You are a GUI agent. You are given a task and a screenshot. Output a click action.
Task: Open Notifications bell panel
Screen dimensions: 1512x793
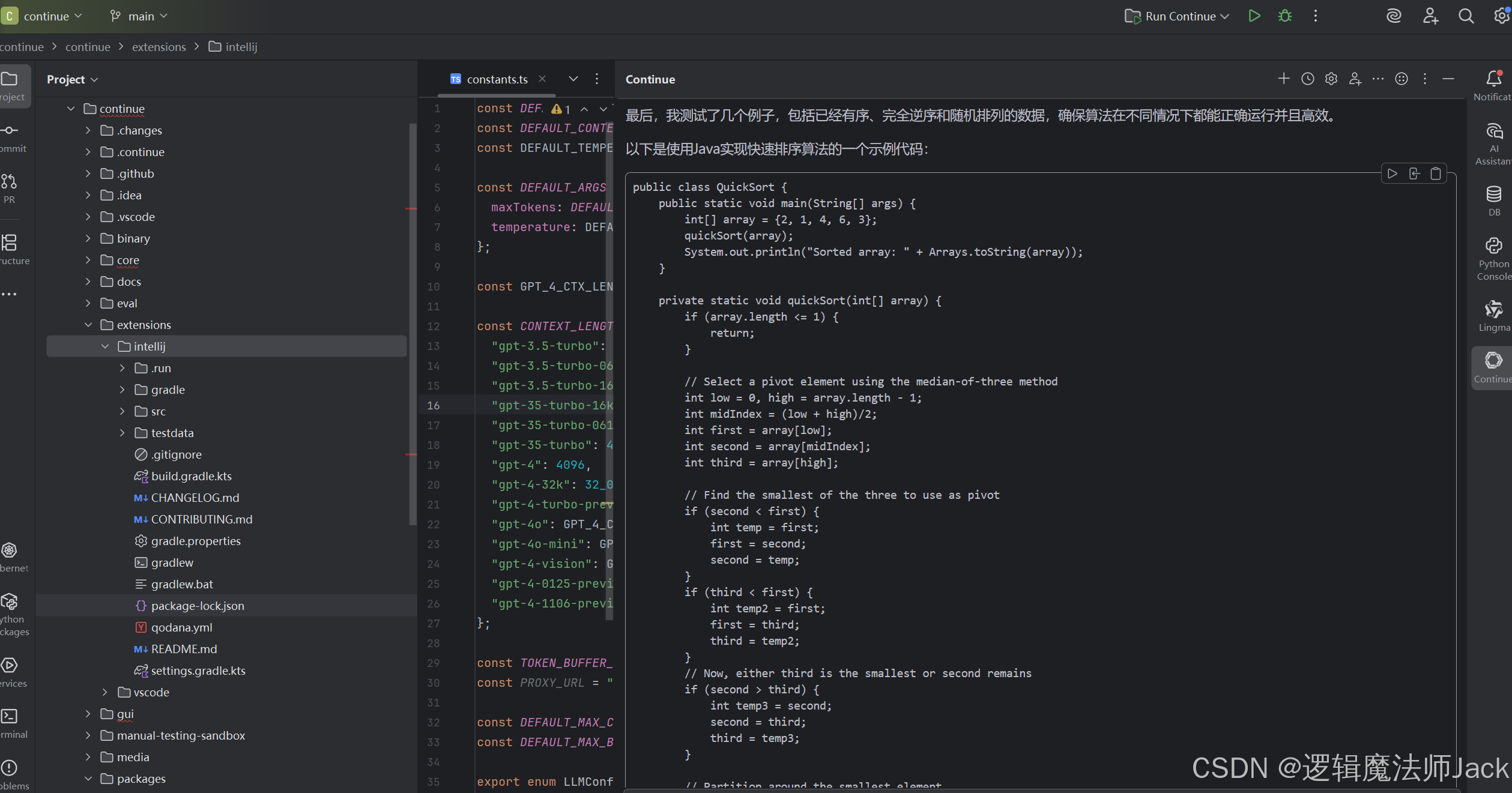click(1493, 85)
